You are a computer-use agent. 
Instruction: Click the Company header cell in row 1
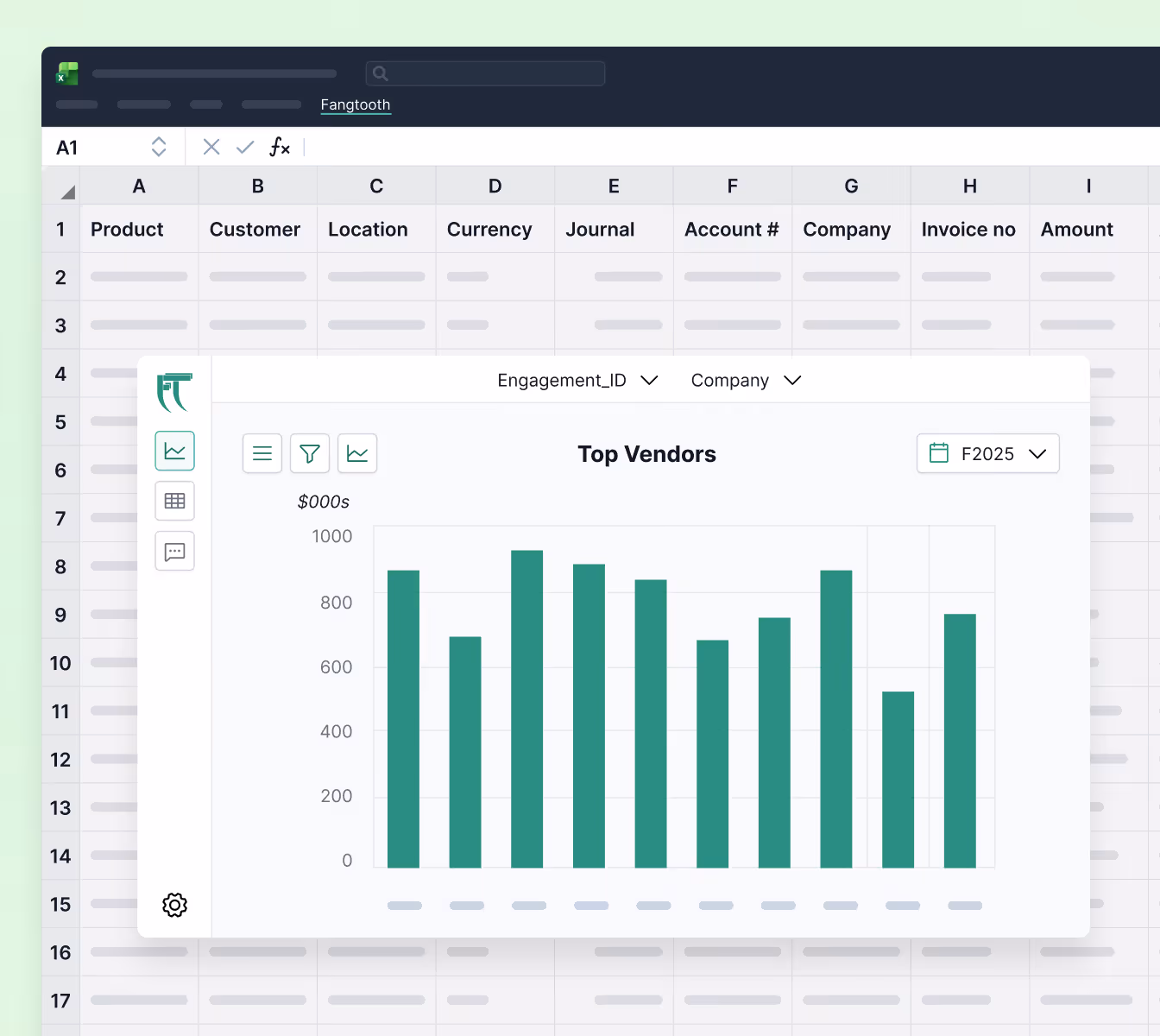tap(851, 229)
